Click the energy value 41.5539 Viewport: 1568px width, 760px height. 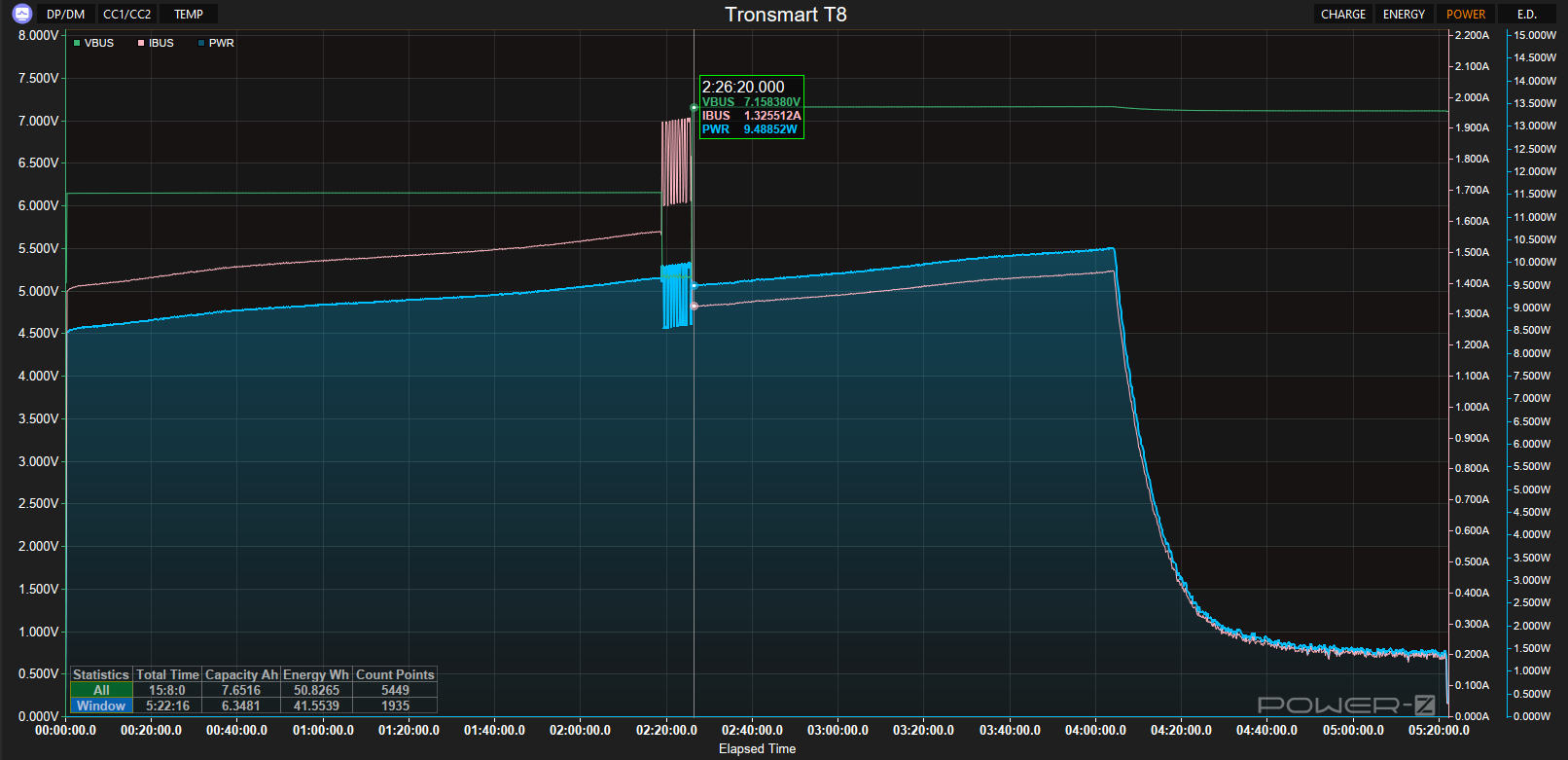pyautogui.click(x=316, y=706)
